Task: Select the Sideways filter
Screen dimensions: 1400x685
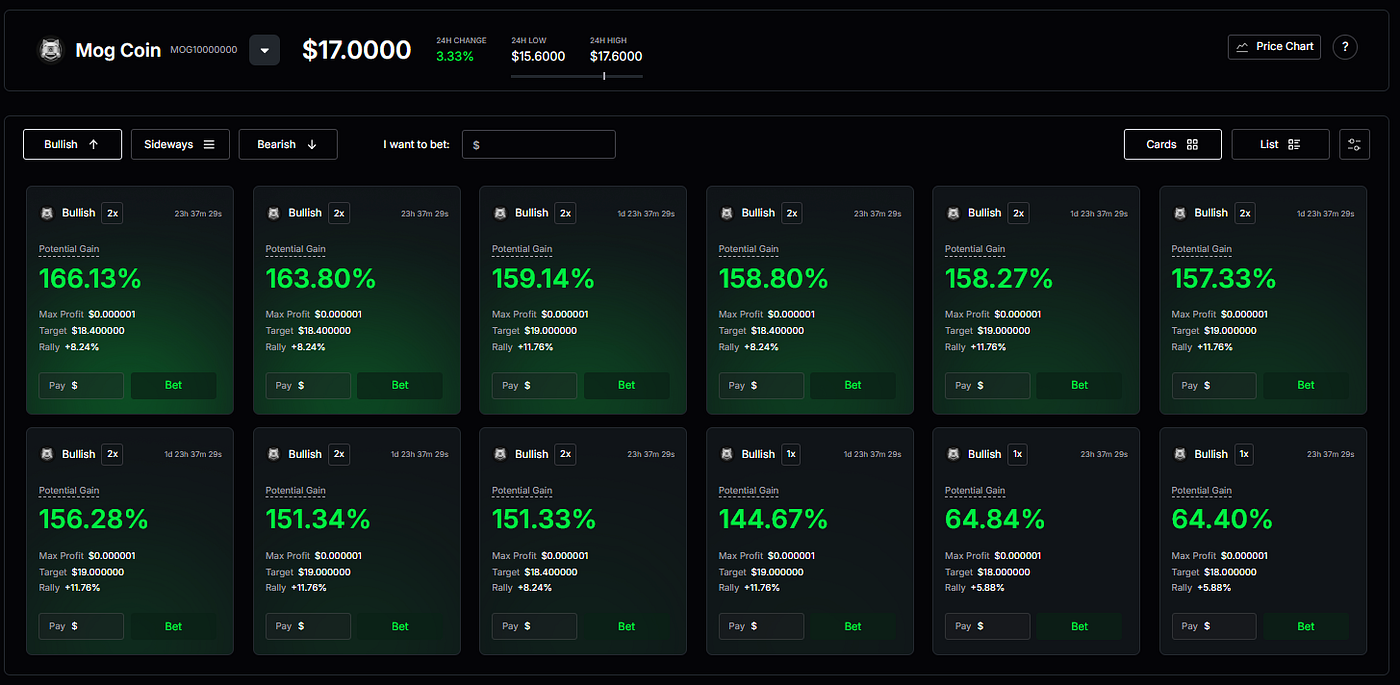Action: pyautogui.click(x=180, y=144)
